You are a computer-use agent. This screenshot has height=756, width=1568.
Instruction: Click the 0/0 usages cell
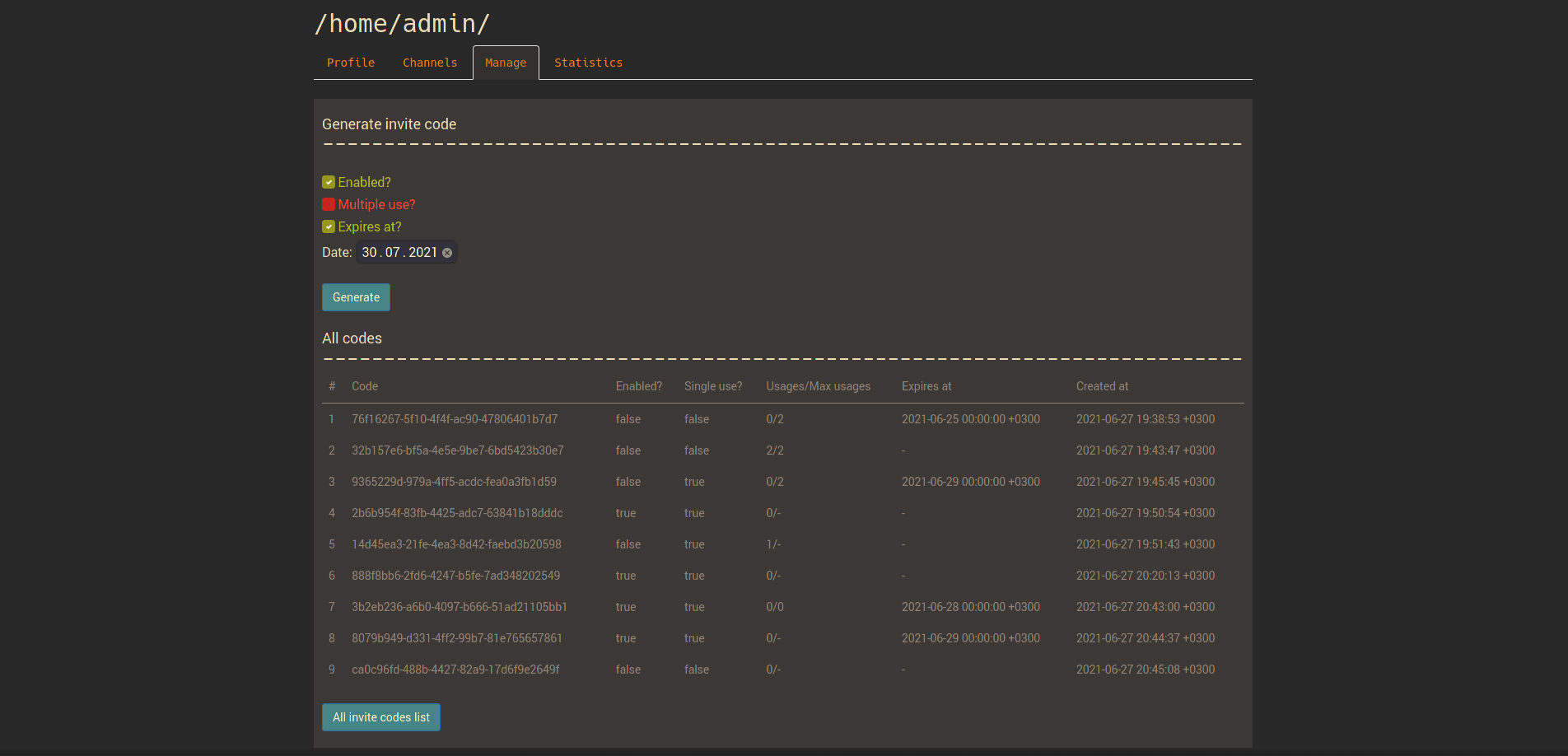click(x=775, y=607)
